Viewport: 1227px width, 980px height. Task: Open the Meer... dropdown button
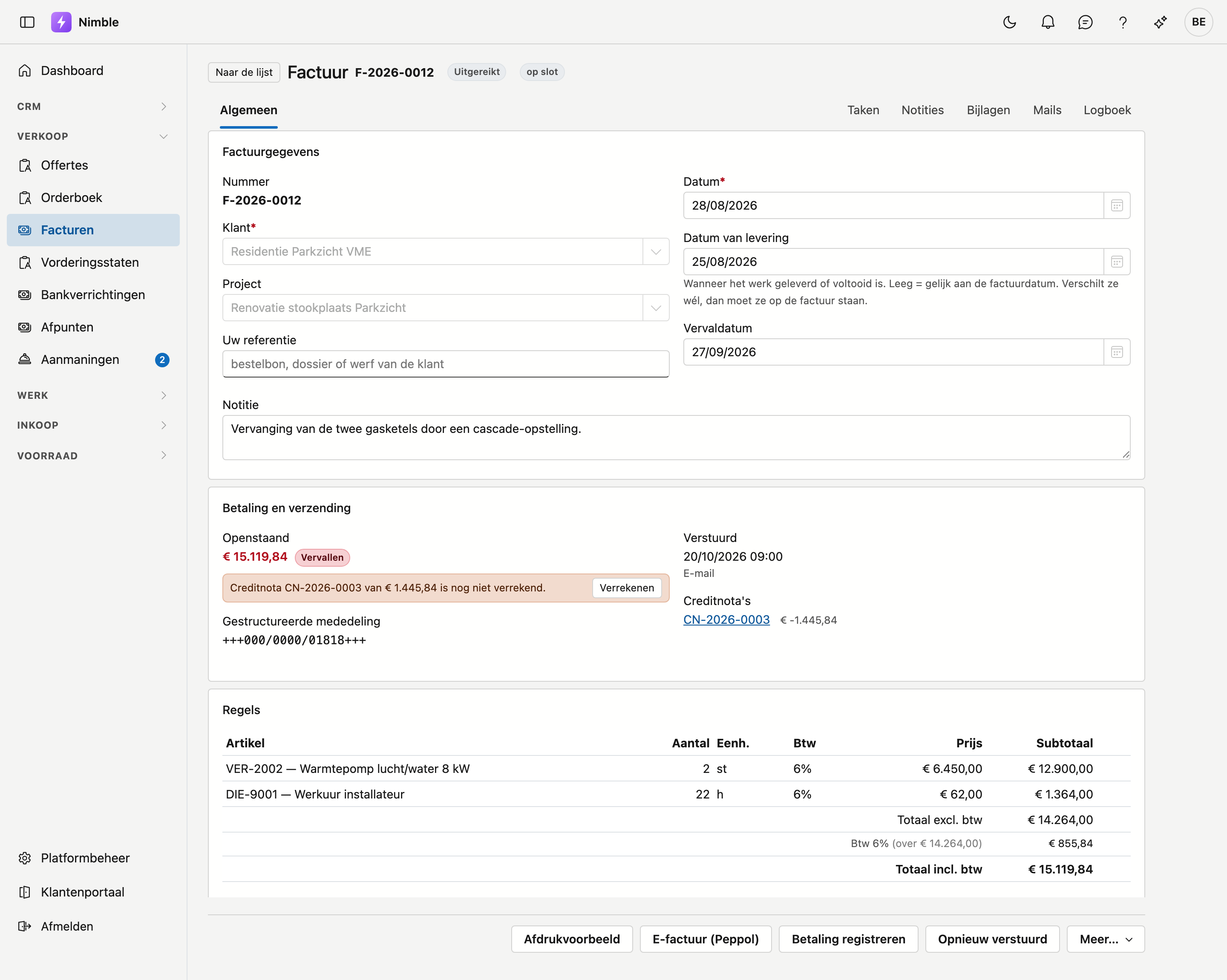[1105, 939]
